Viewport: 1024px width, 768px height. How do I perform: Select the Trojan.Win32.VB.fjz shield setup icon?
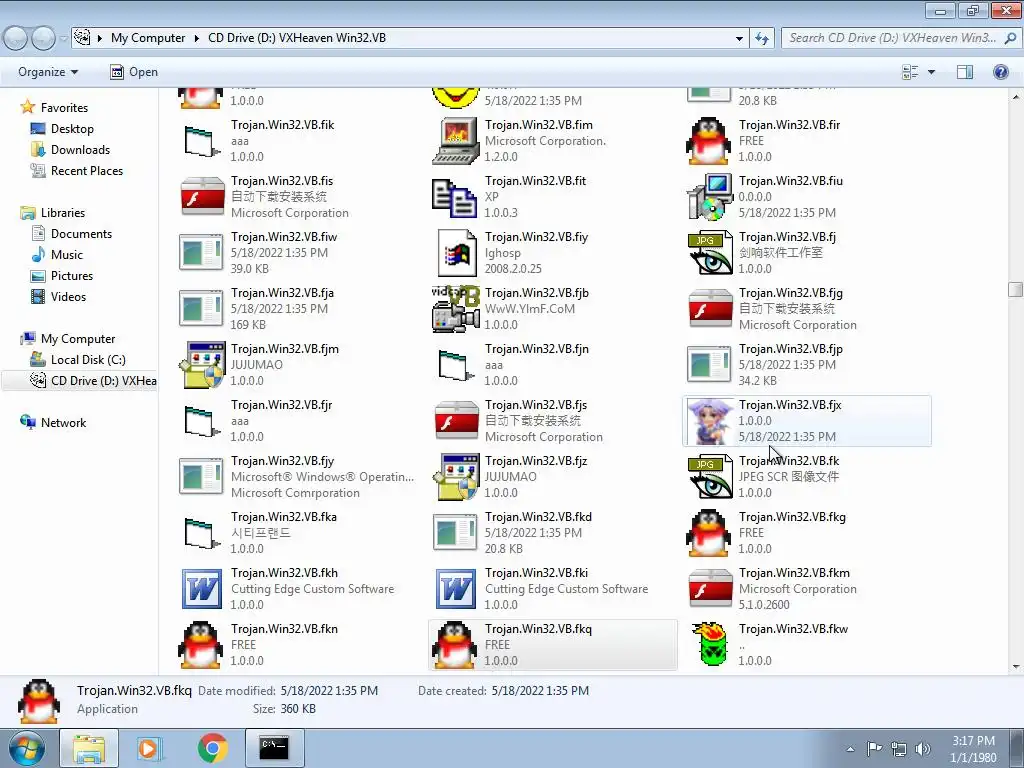click(x=455, y=477)
